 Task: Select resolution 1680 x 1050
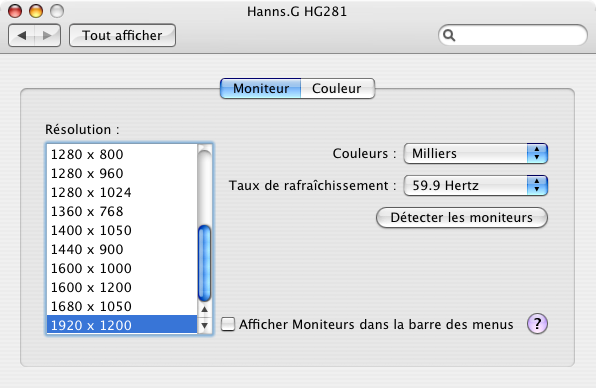coord(122,306)
